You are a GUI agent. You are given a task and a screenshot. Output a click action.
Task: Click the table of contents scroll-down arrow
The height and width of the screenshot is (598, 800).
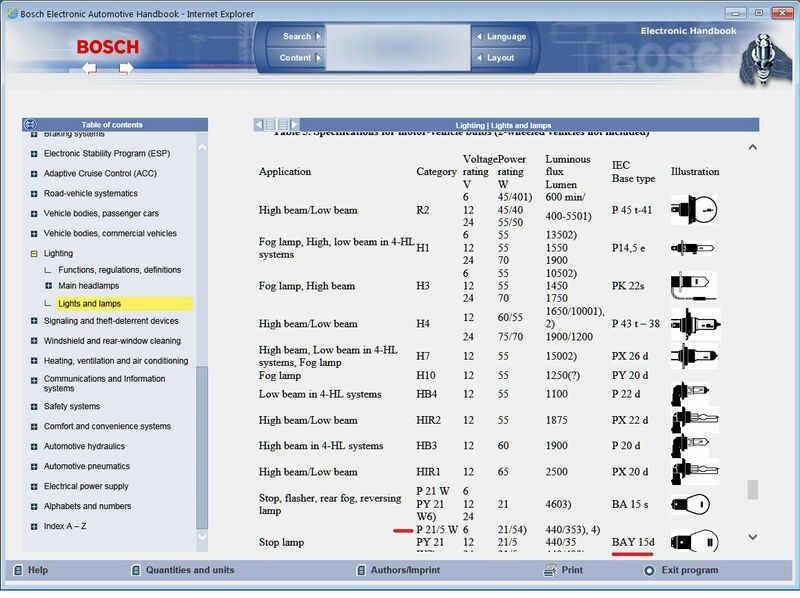202,537
